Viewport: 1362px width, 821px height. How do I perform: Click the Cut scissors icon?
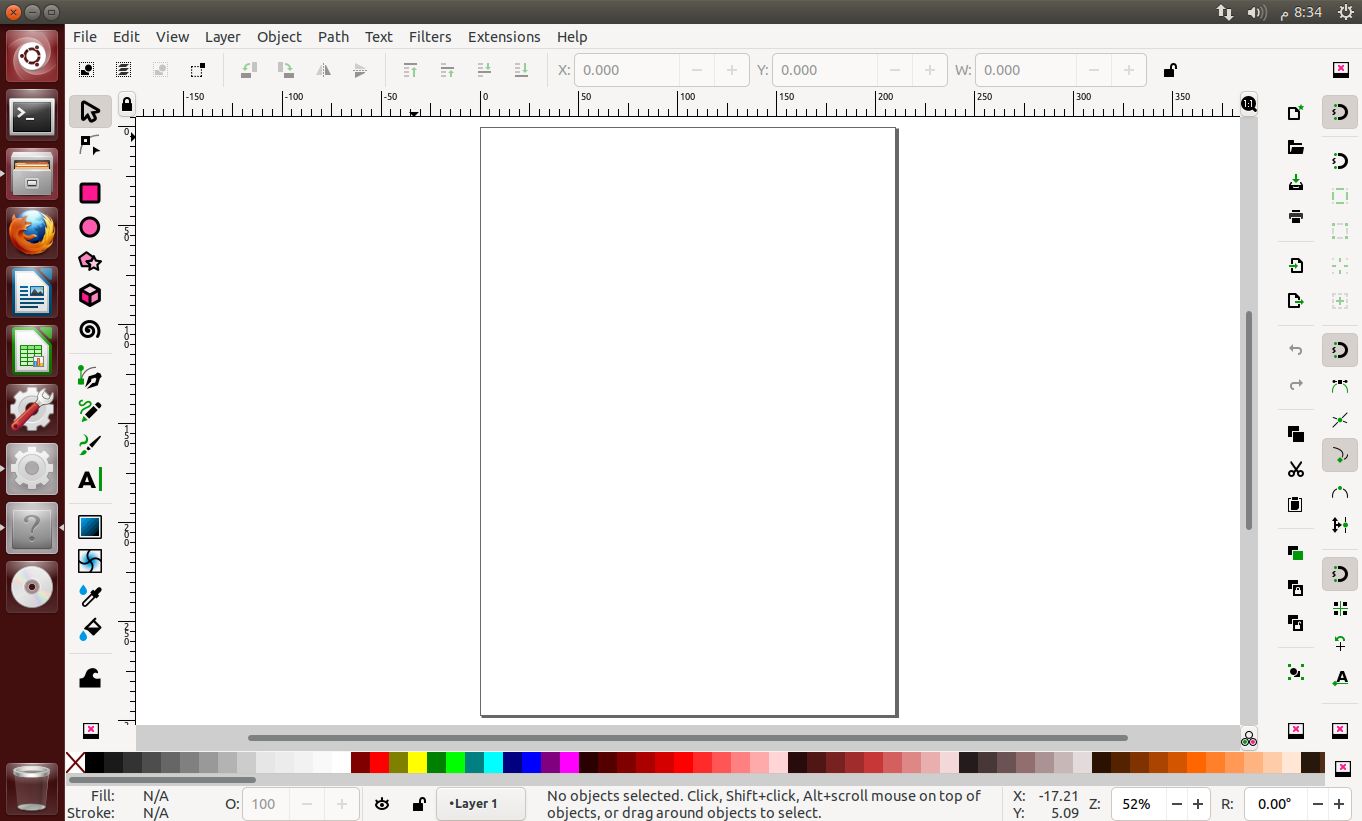[x=1296, y=469]
